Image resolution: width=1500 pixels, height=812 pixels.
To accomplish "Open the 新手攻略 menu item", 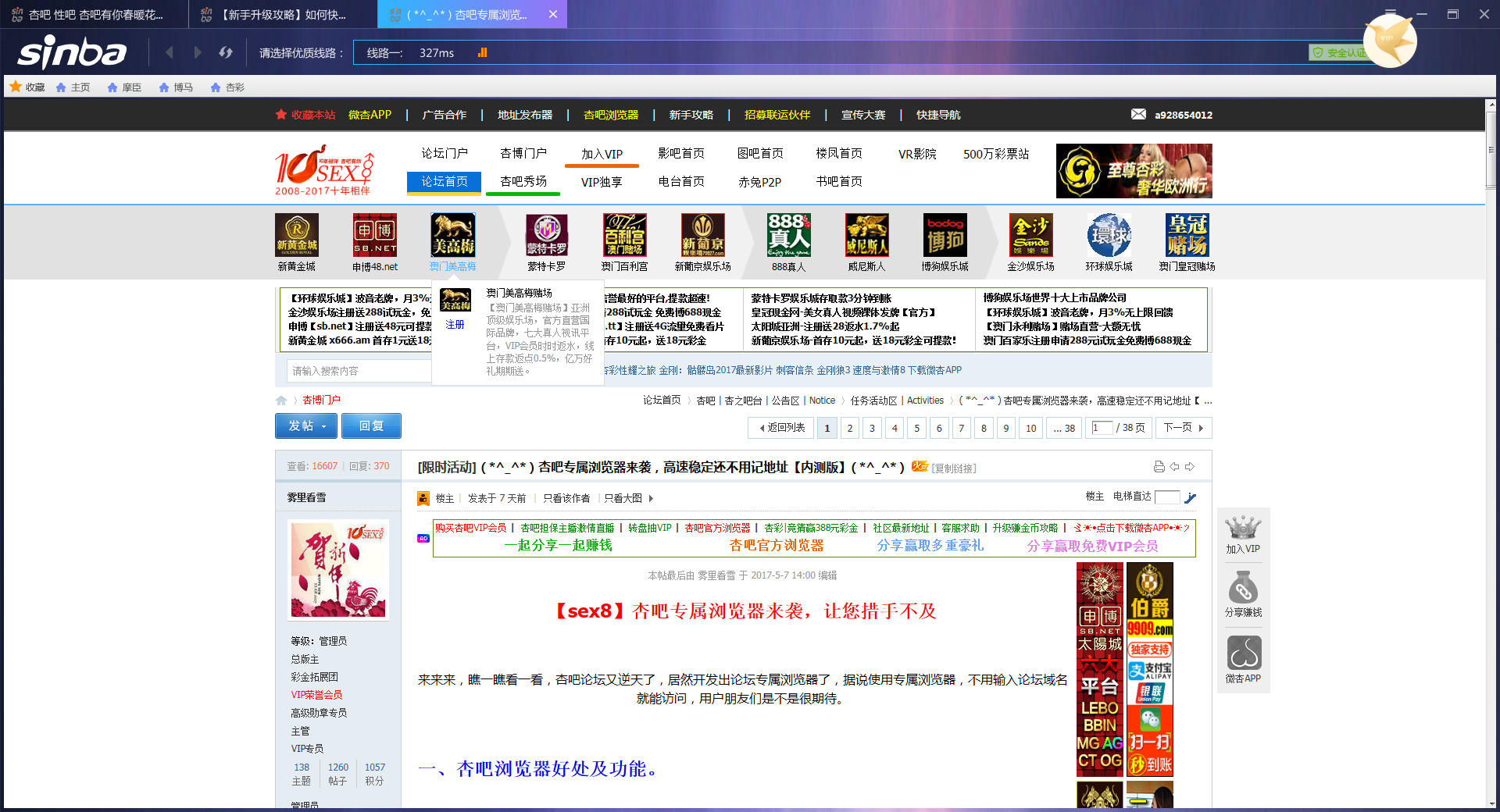I will 691,115.
